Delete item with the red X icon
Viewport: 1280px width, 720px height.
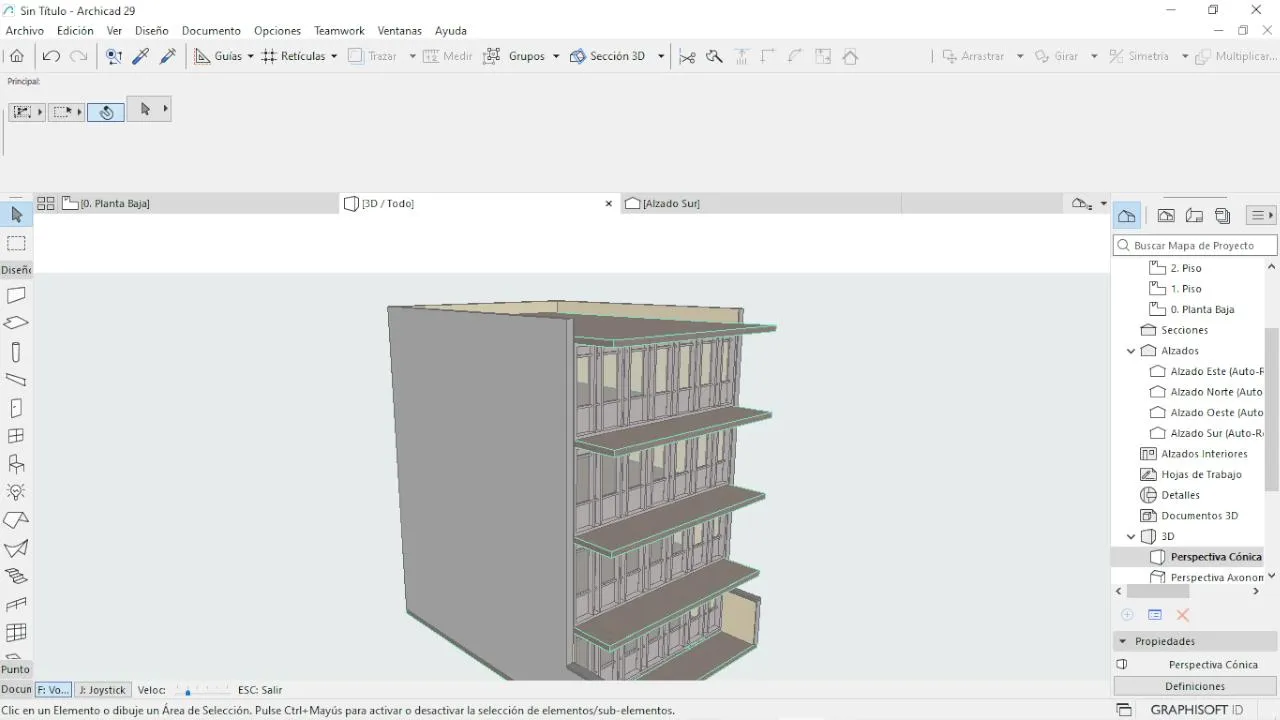tap(1183, 615)
